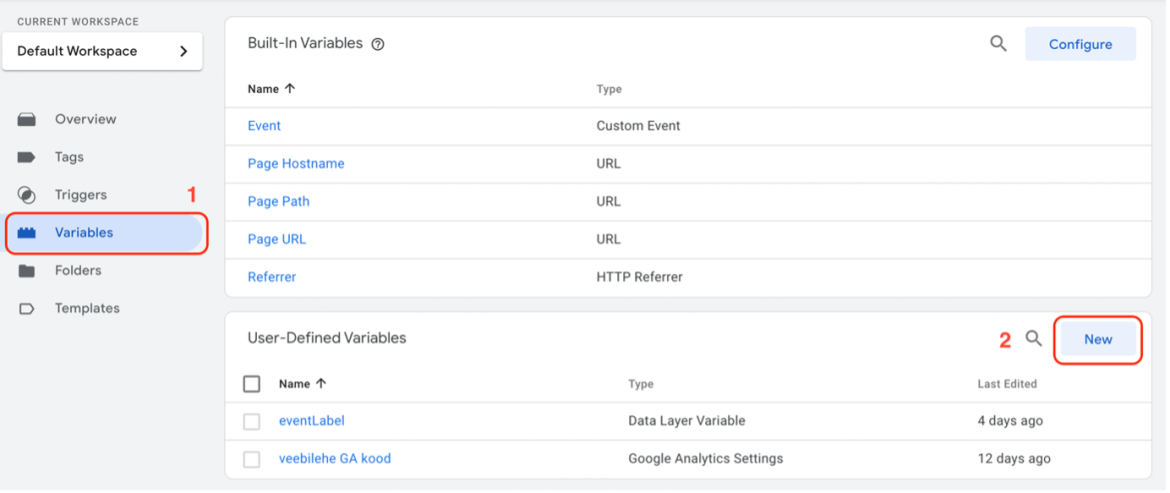
Task: Go to Folders section
Action: coord(78,271)
